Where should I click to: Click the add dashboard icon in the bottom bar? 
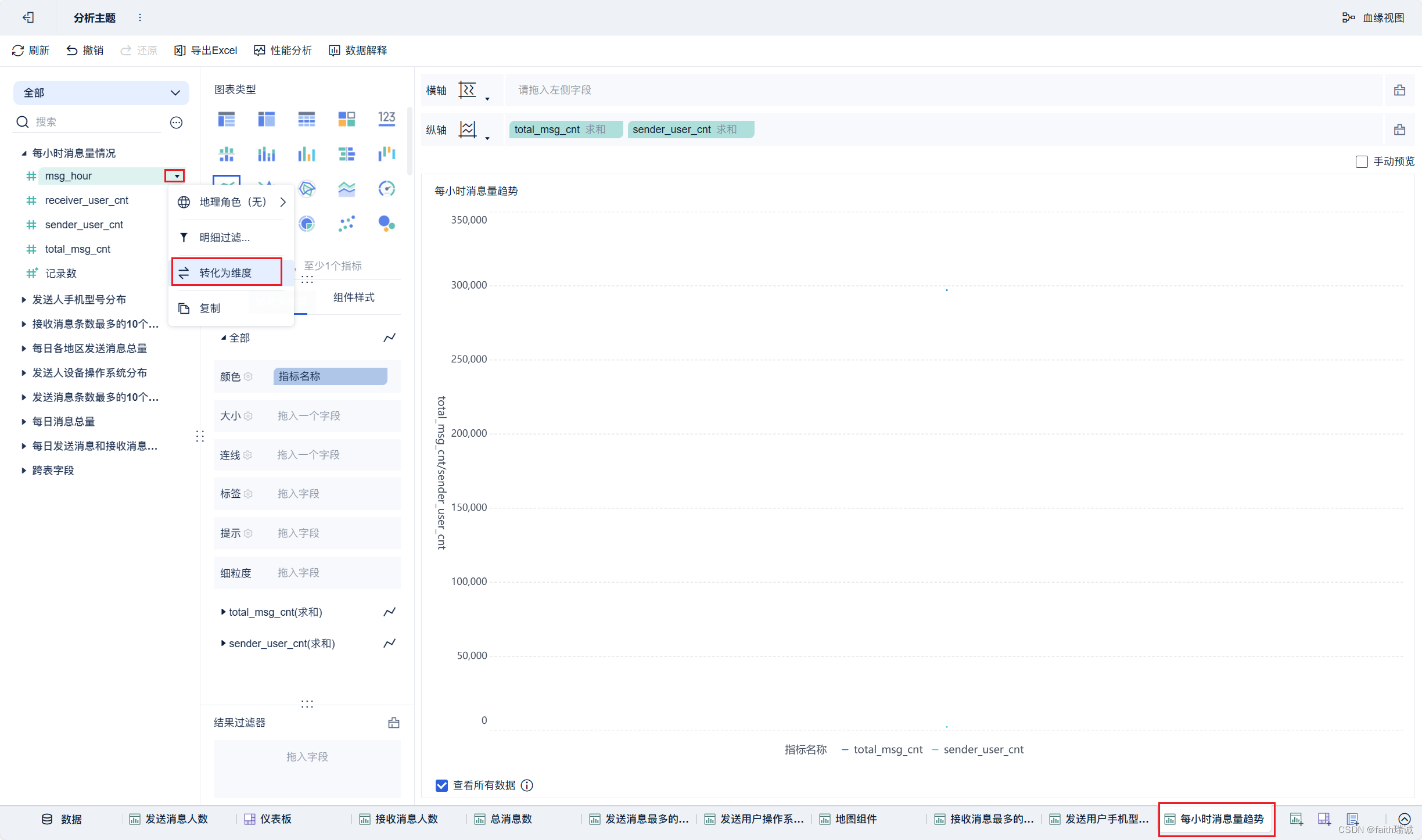tap(1324, 819)
